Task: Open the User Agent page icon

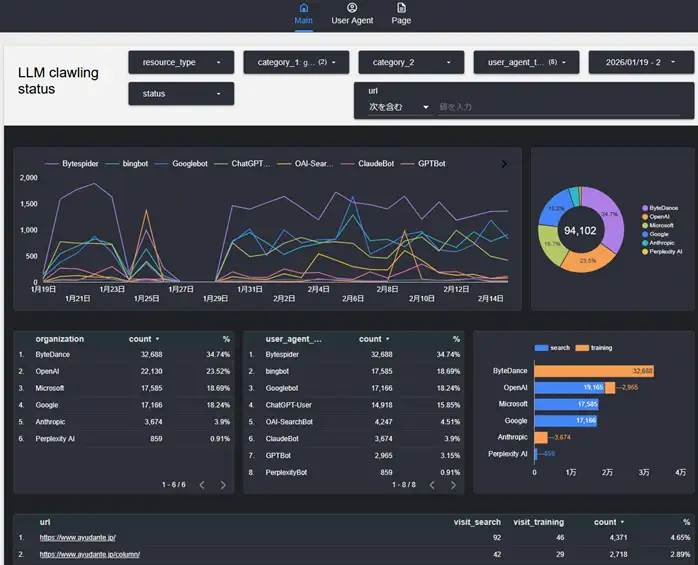Action: (352, 8)
